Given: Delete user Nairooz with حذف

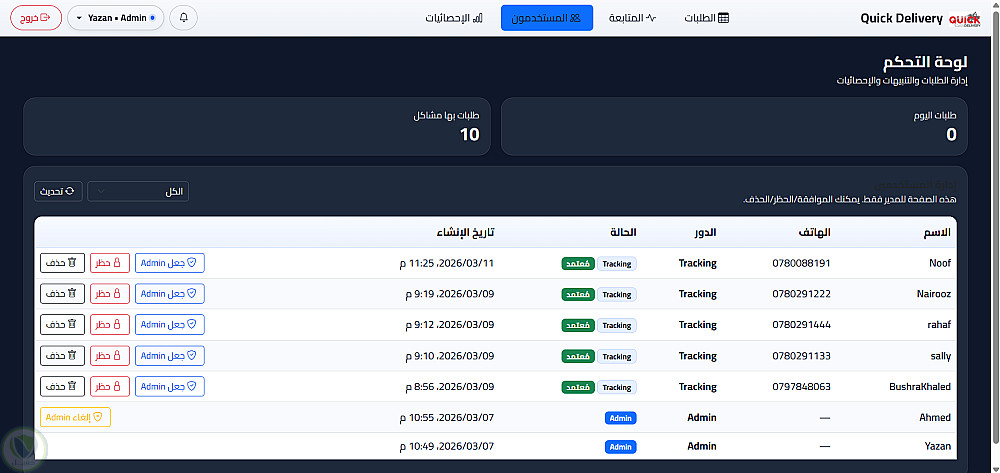Looking at the screenshot, I should [62, 294].
